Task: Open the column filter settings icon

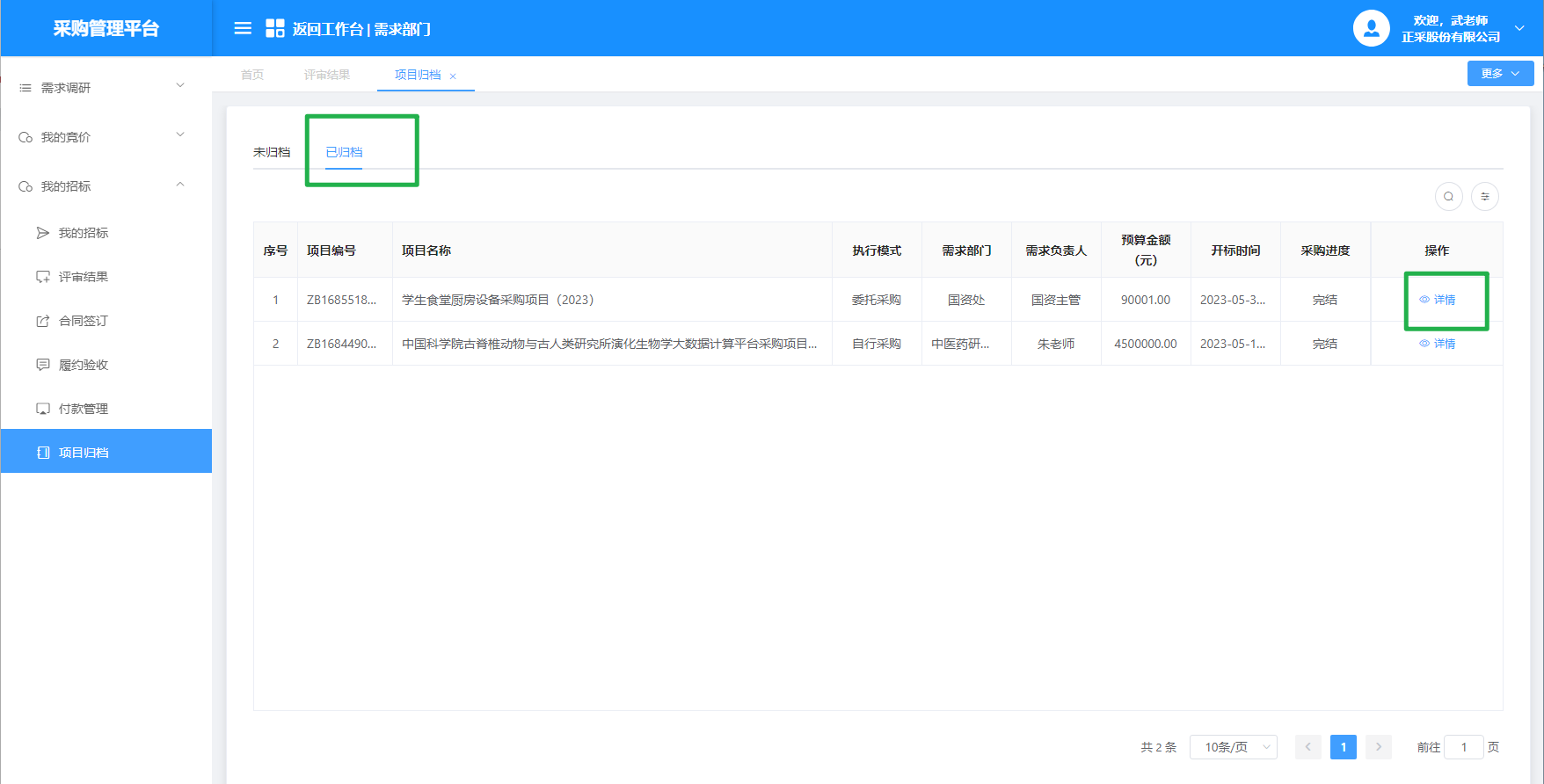Action: point(1485,197)
